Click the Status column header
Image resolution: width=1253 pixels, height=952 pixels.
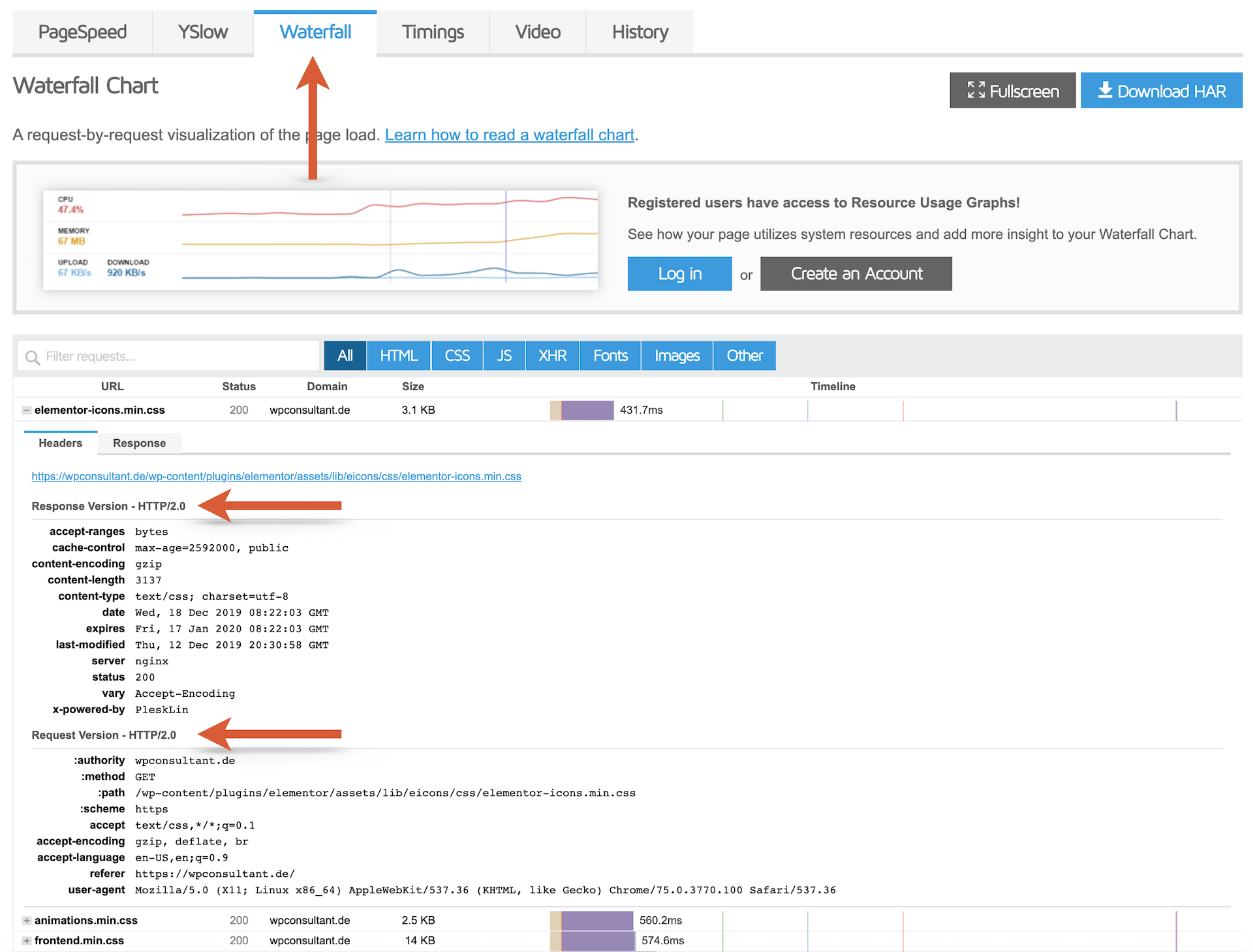[x=239, y=386]
